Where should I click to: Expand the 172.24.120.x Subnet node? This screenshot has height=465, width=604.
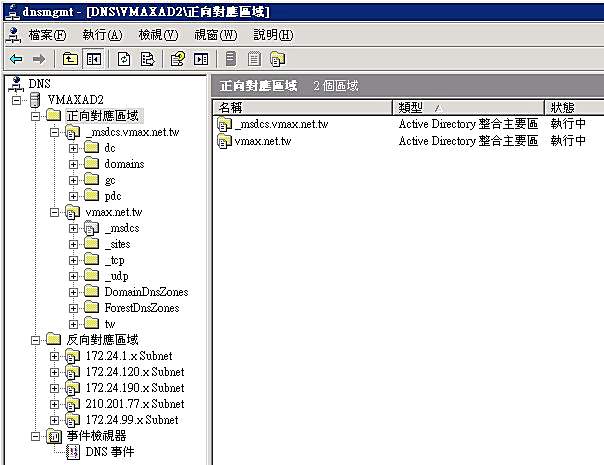coord(54,372)
